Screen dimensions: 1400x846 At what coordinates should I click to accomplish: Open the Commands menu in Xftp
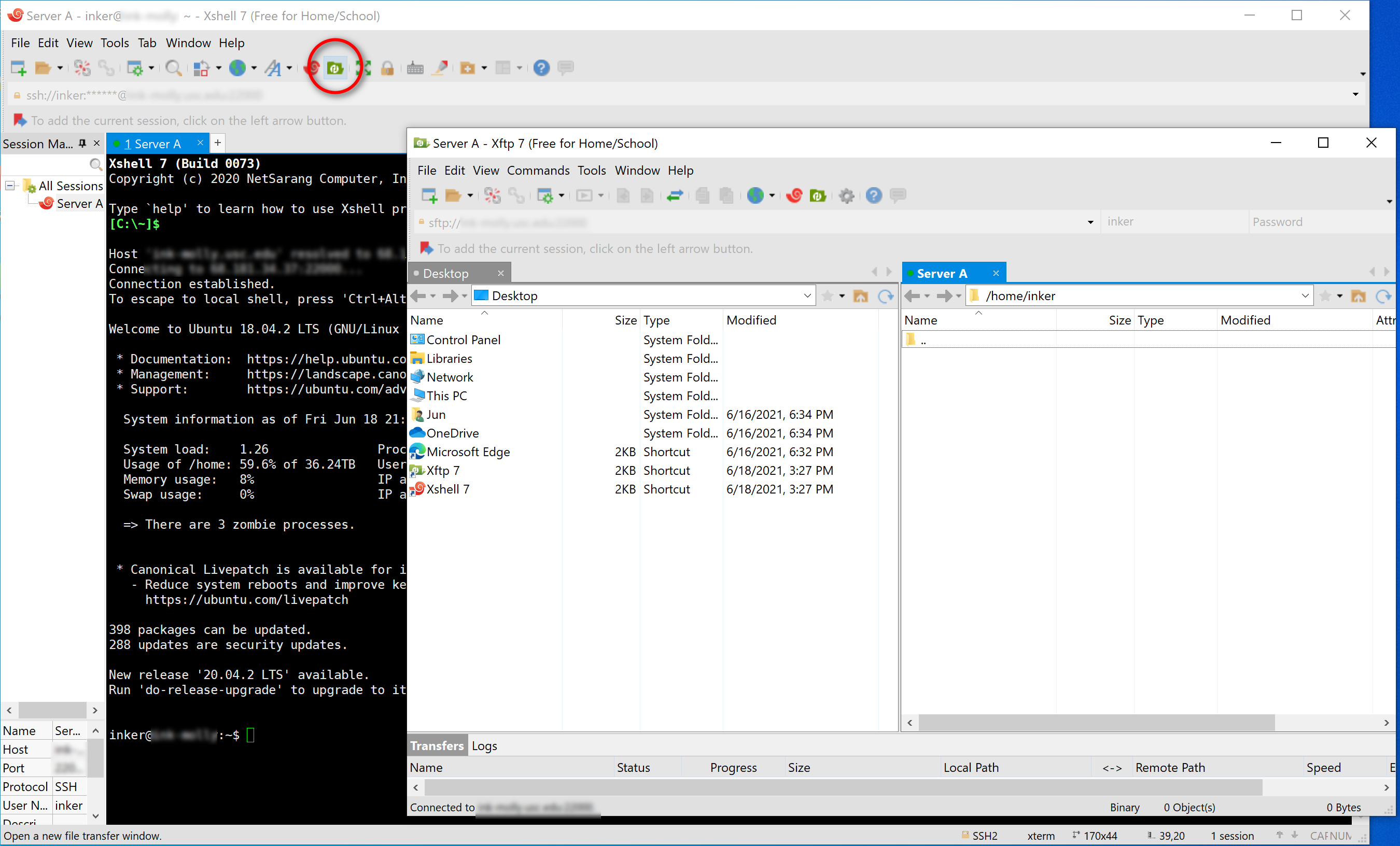tap(538, 171)
